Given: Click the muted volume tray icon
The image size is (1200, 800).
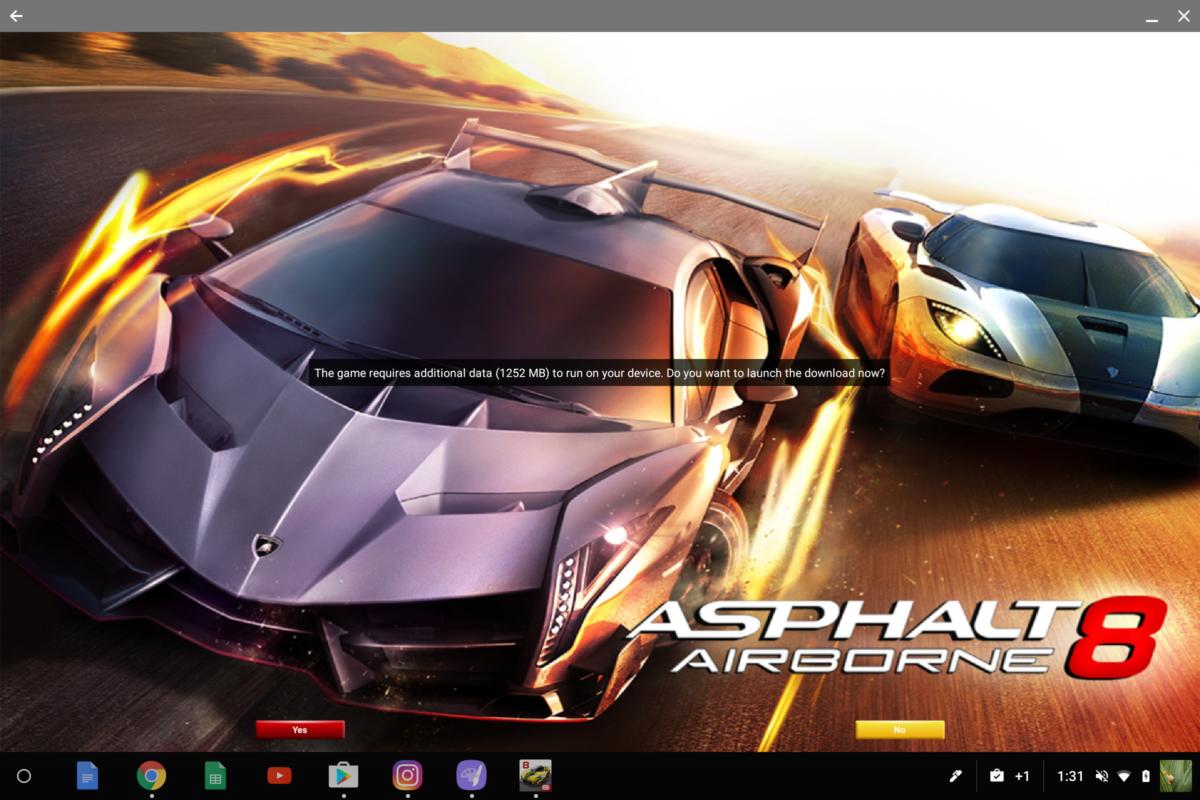Looking at the screenshot, I should [1101, 776].
